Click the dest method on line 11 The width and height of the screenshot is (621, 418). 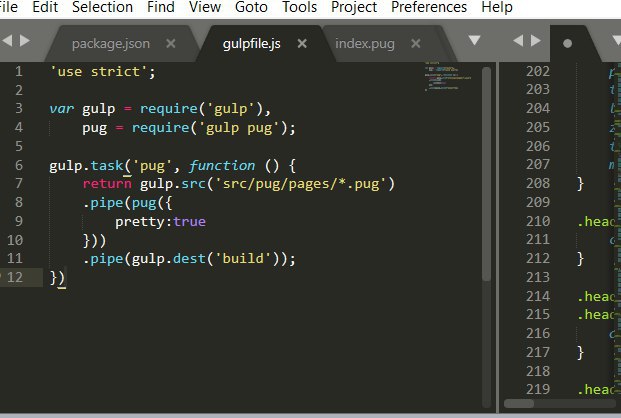tap(189, 258)
